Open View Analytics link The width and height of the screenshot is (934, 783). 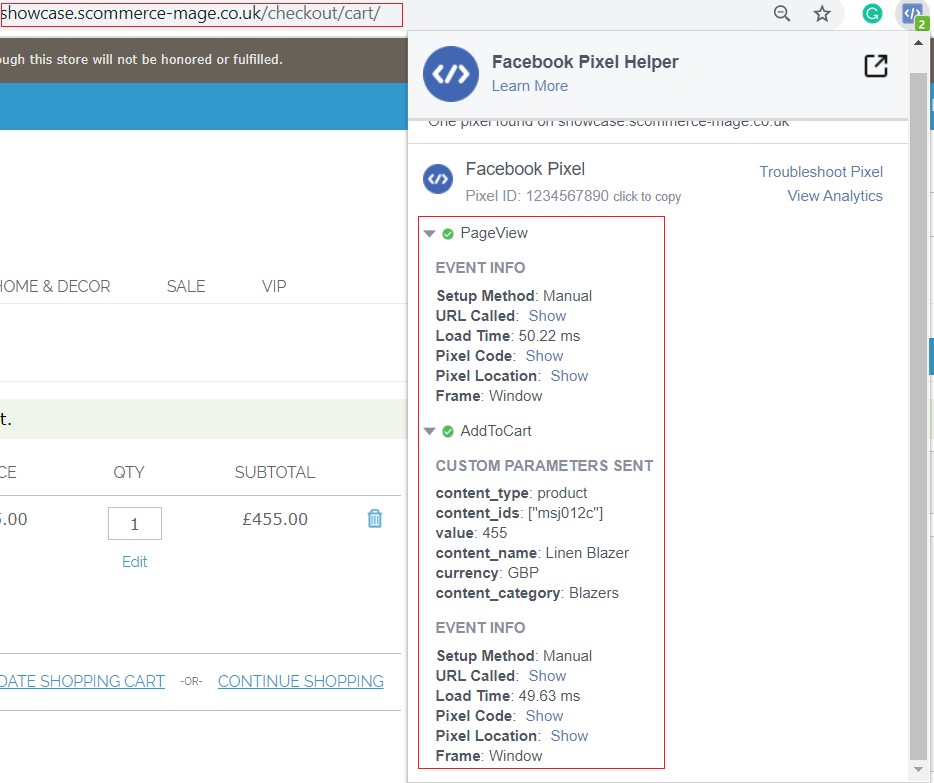tap(834, 196)
